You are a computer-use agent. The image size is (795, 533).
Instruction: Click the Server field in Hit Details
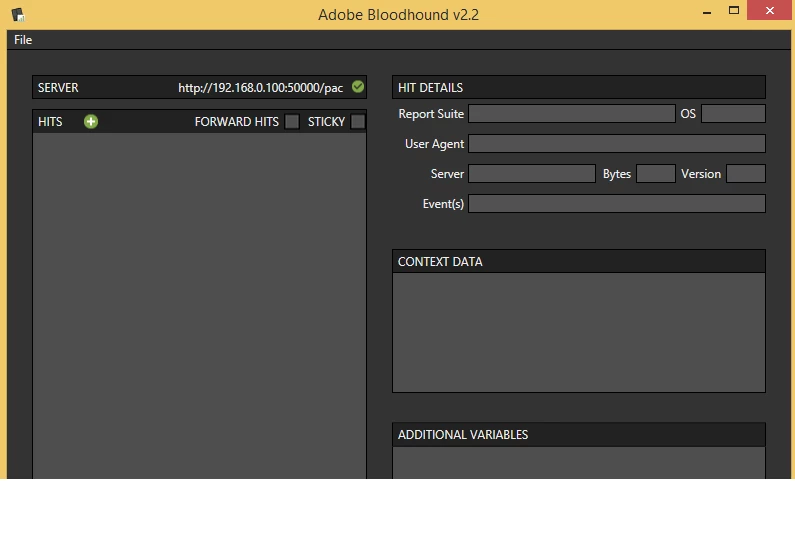click(x=532, y=173)
